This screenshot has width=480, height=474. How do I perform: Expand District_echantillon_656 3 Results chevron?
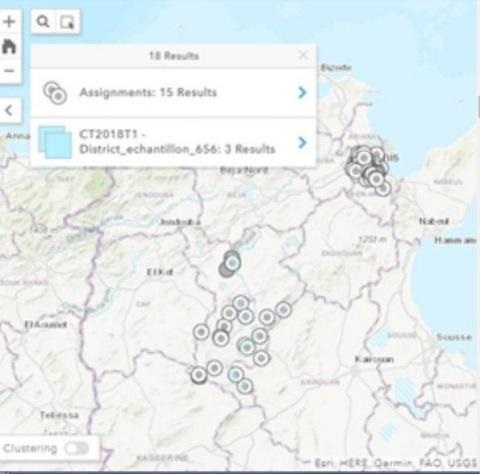pos(302,142)
